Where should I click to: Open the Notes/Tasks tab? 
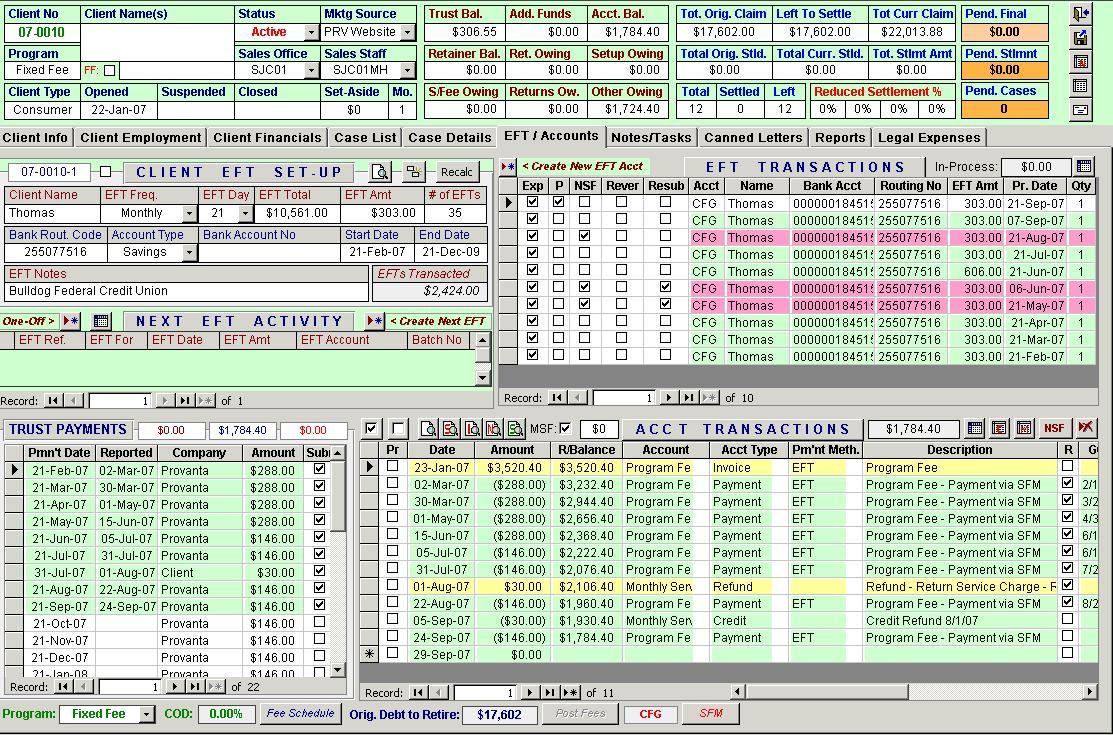pos(650,138)
